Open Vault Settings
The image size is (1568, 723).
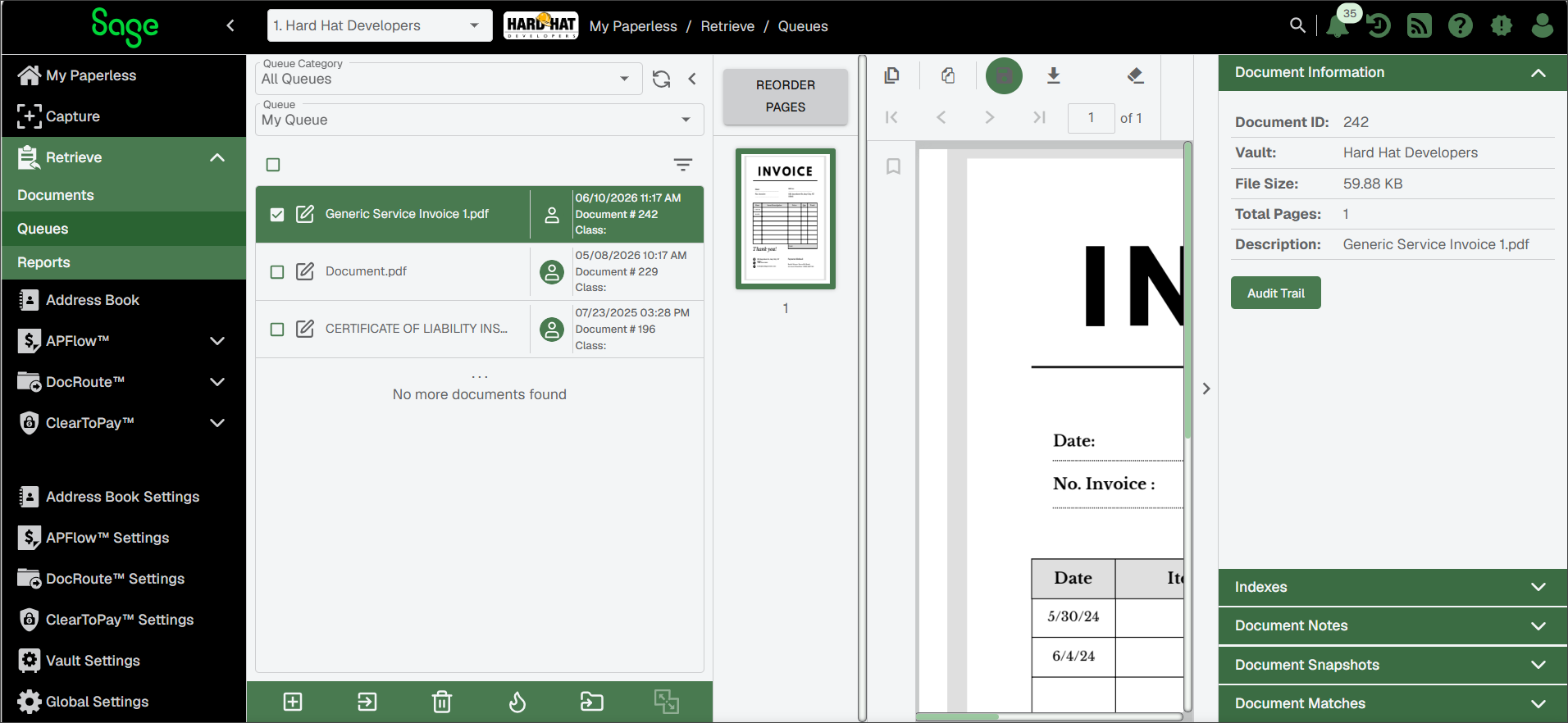[124, 661]
